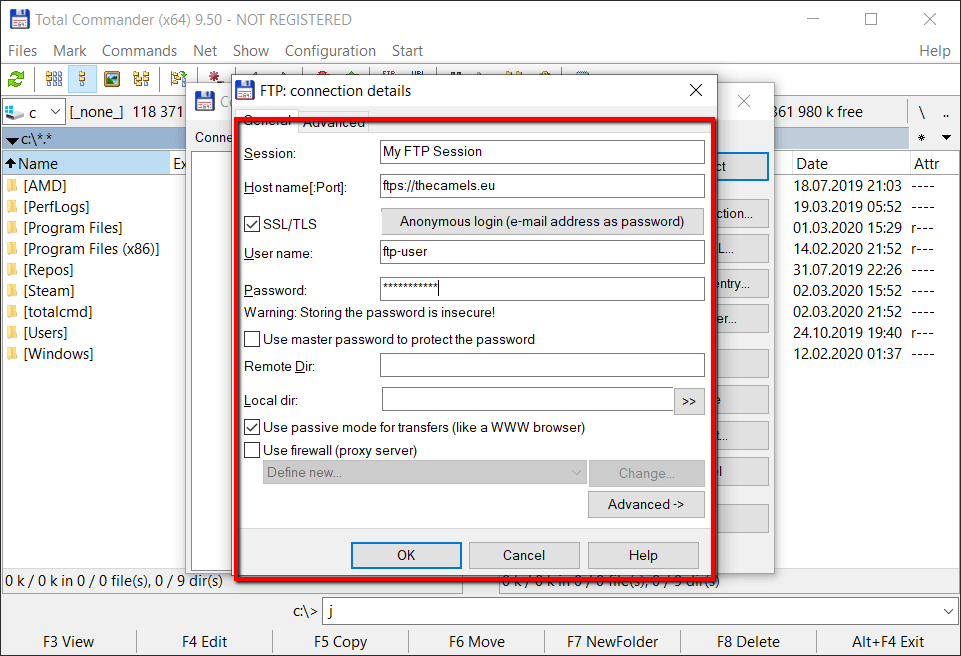Viewport: 961px width, 656px height.
Task: Open the [Steam] folder icon
Action: [x=12, y=291]
